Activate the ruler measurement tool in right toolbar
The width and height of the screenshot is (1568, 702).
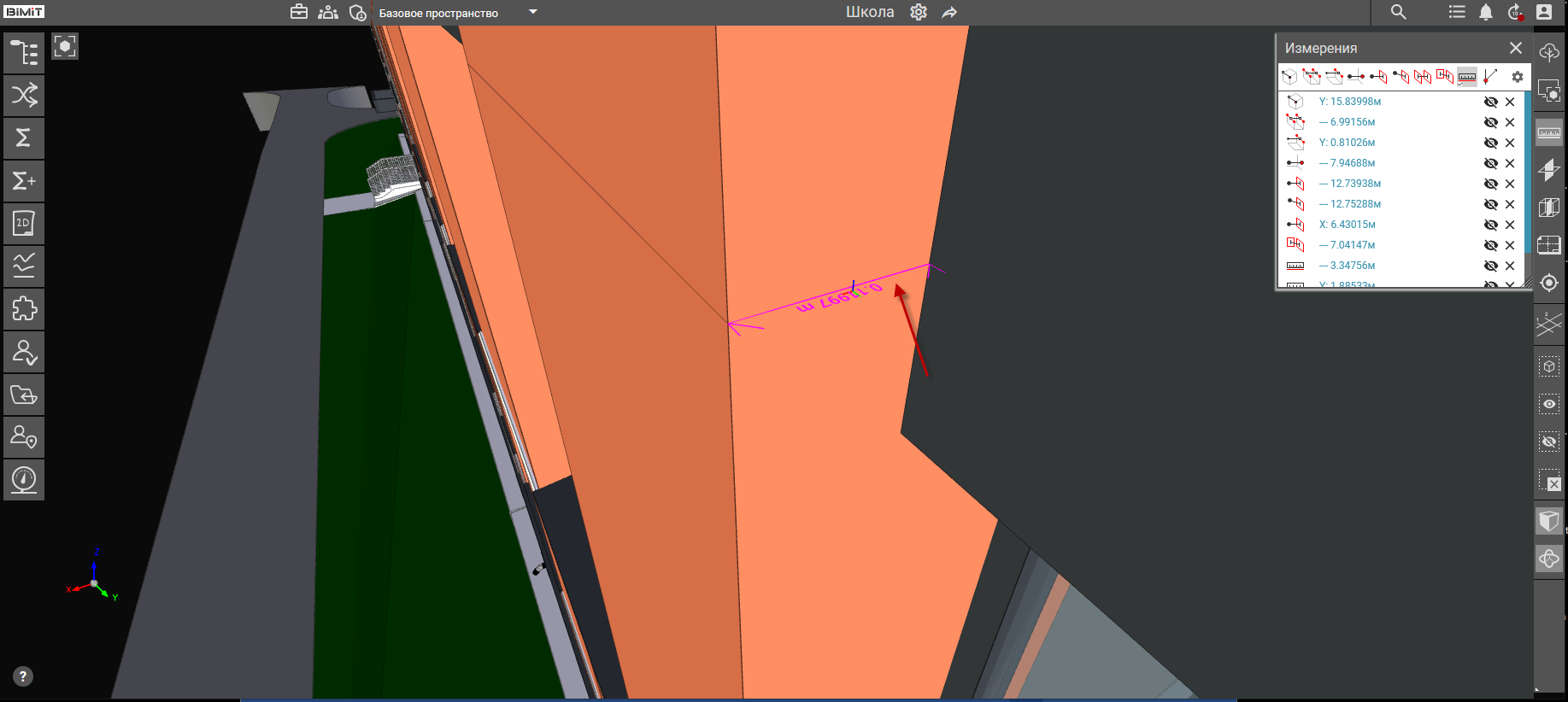pos(1548,132)
